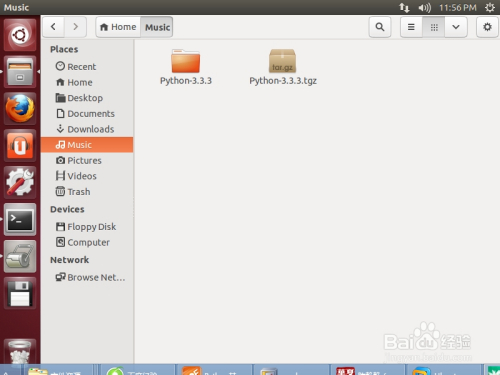Select the Python-3.3.3 folder icon

pyautogui.click(x=186, y=61)
